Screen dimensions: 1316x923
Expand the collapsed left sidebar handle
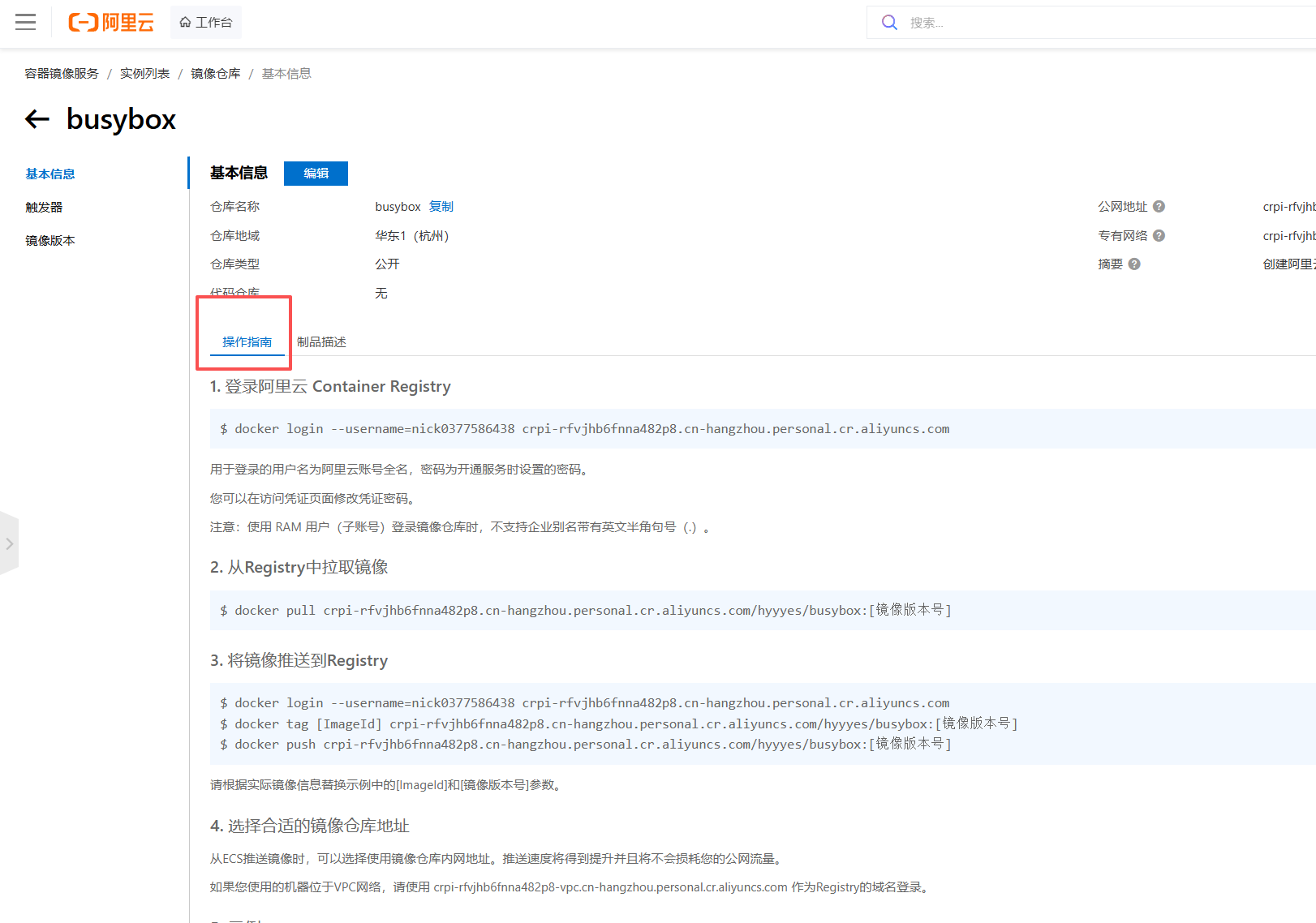[9, 543]
